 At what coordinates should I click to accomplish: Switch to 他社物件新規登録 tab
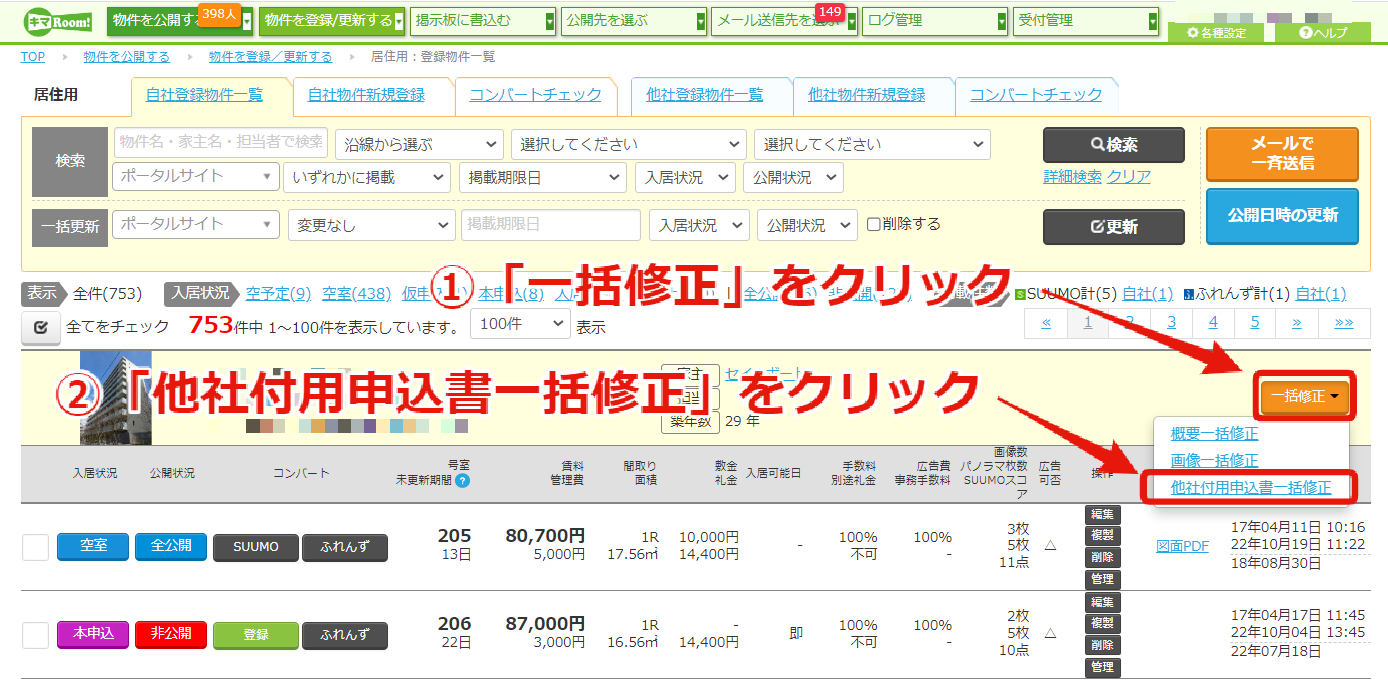[x=866, y=95]
